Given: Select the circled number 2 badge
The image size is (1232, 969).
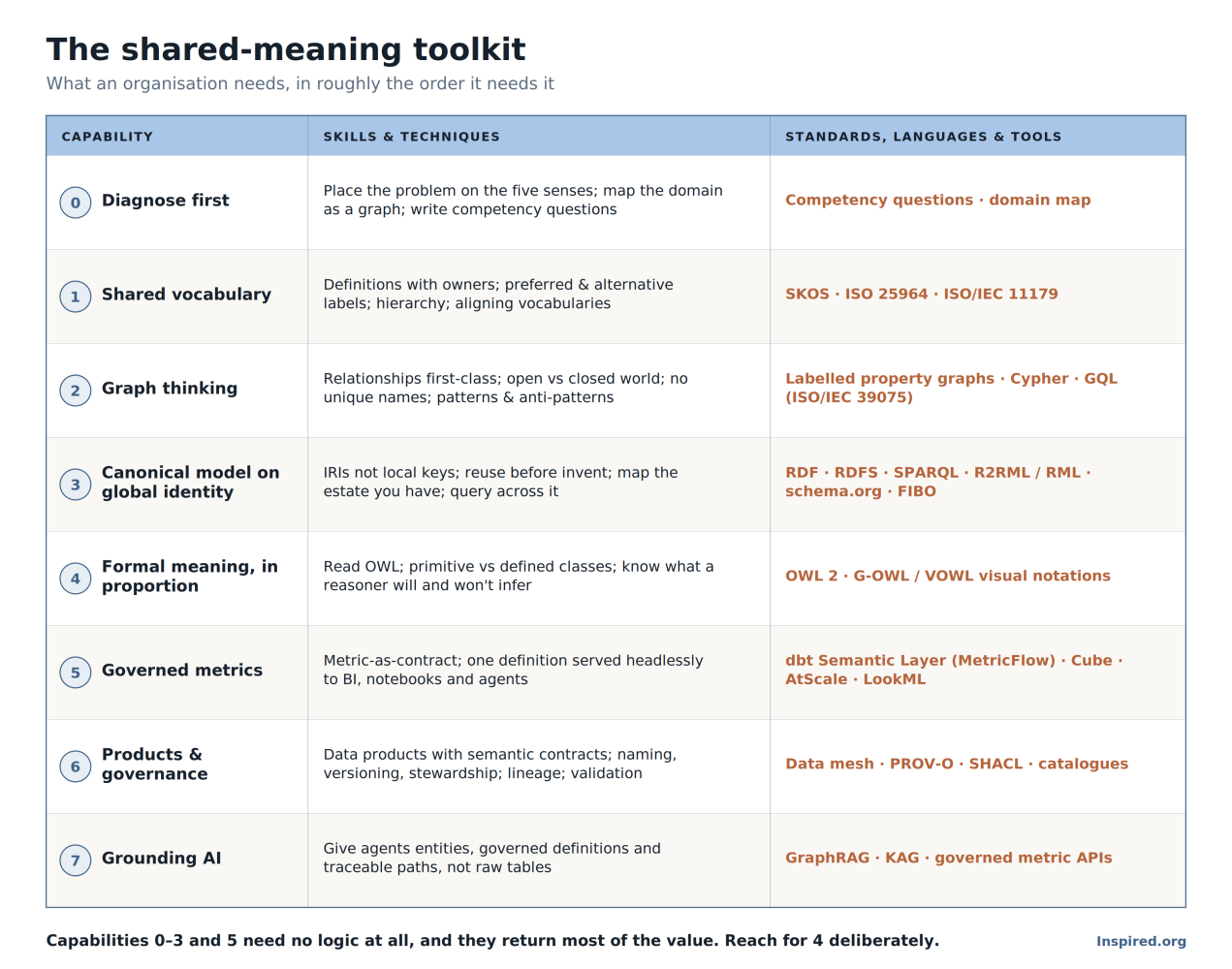Looking at the screenshot, I should pyautogui.click(x=76, y=391).
